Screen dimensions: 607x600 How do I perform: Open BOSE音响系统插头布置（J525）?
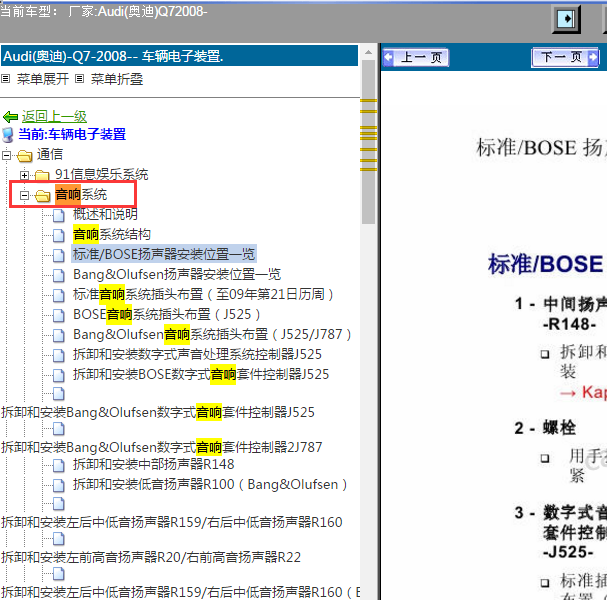pos(167,314)
